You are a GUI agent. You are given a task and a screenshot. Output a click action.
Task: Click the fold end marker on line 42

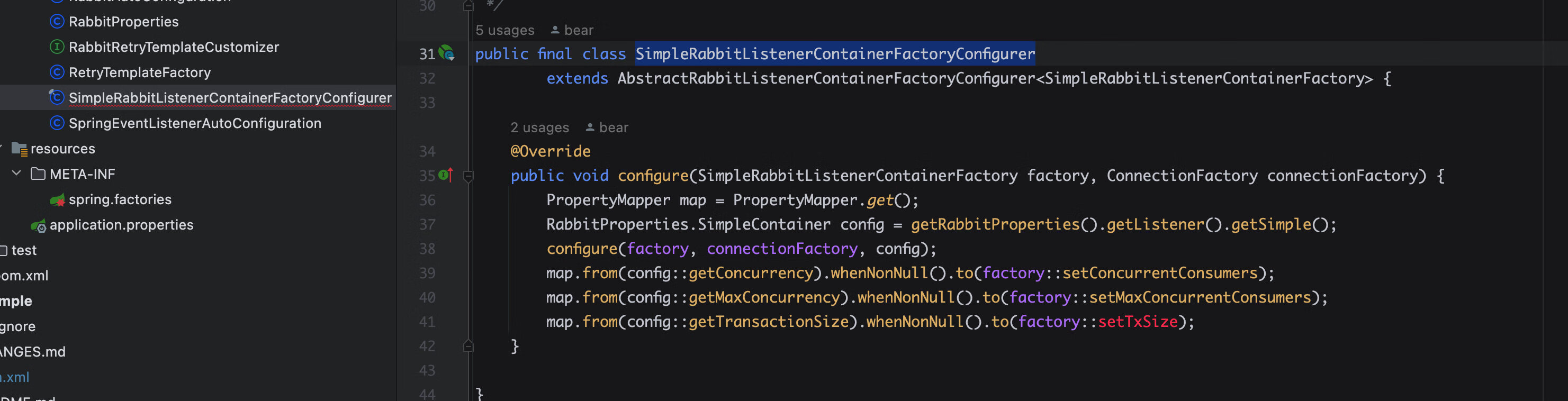point(468,345)
